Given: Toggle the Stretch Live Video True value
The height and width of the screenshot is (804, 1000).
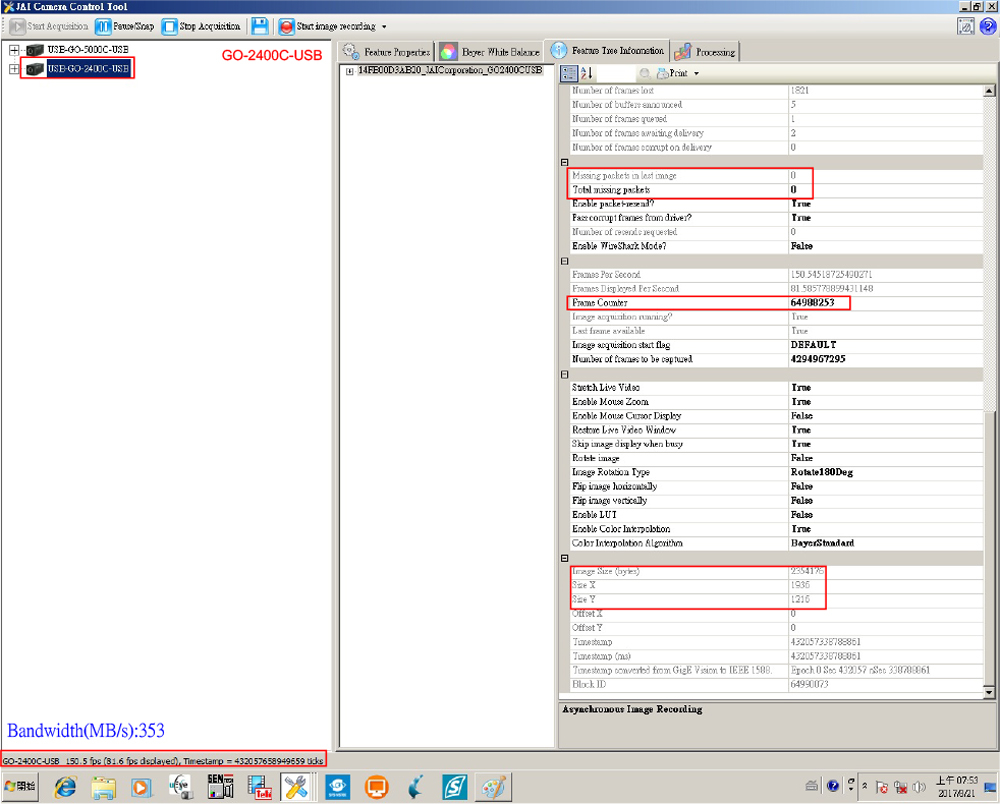Looking at the screenshot, I should pyautogui.click(x=801, y=387).
